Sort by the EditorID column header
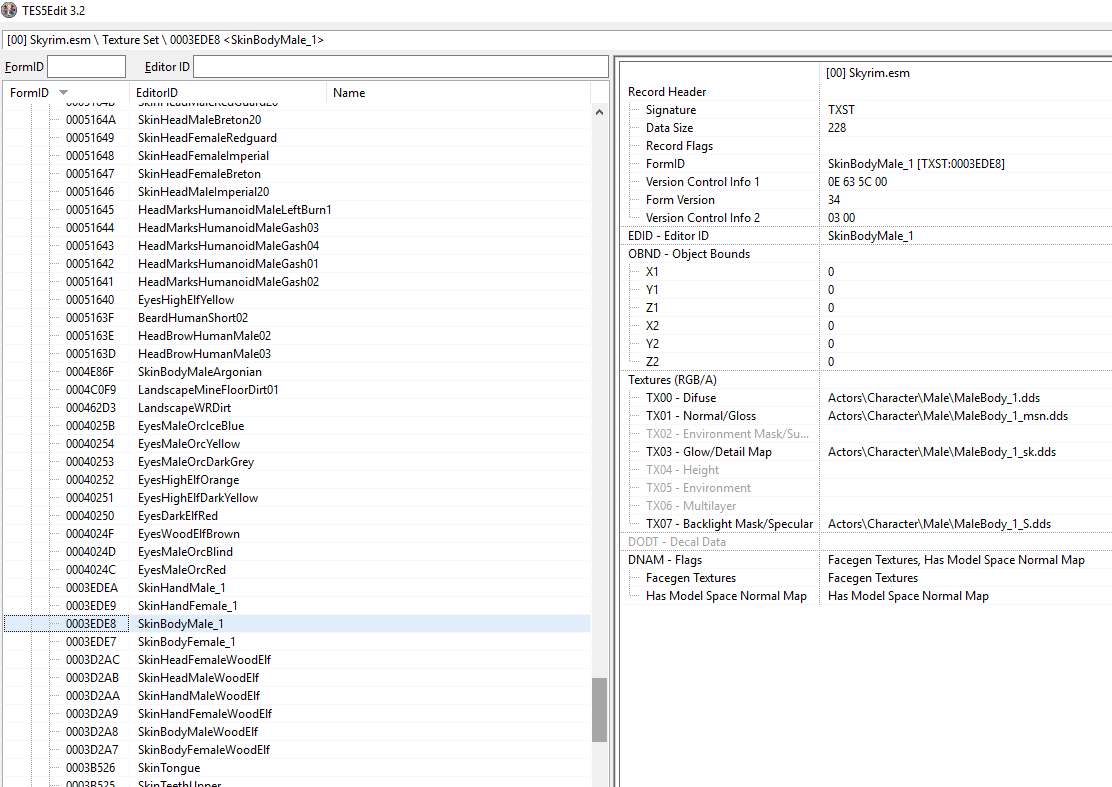The height and width of the screenshot is (787, 1112). pos(228,92)
